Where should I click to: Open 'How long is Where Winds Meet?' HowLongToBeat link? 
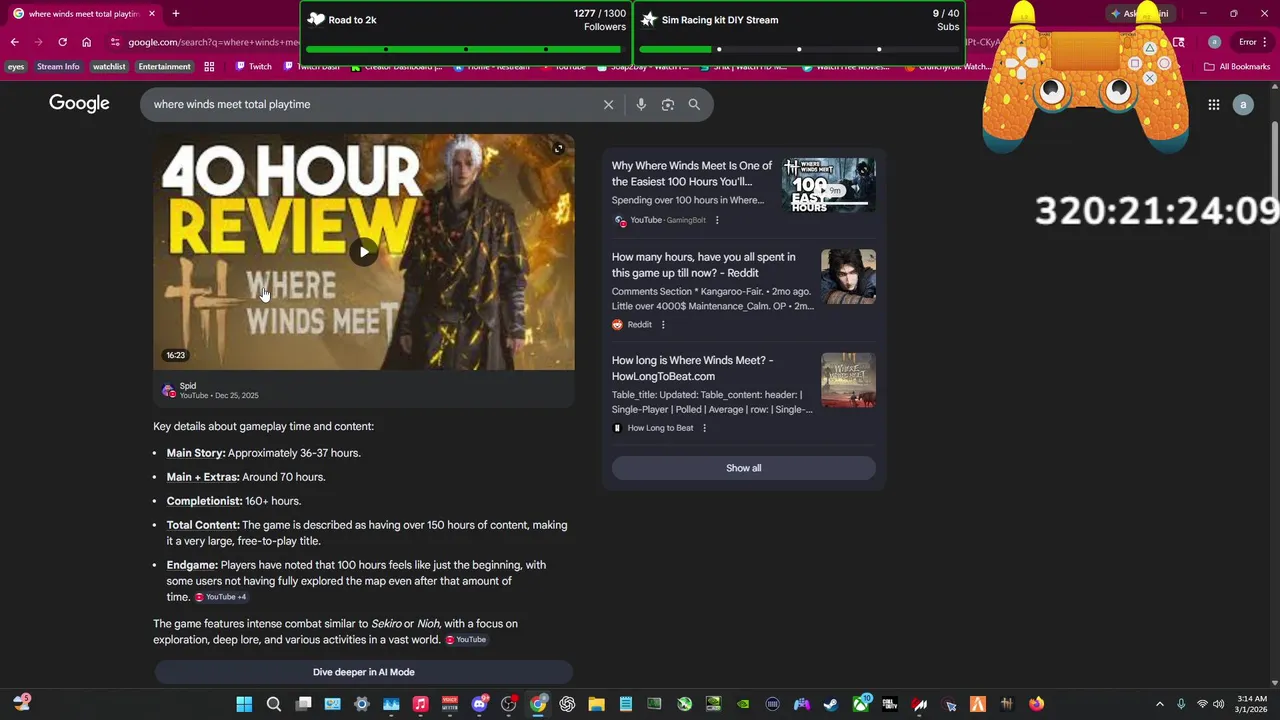click(x=692, y=368)
